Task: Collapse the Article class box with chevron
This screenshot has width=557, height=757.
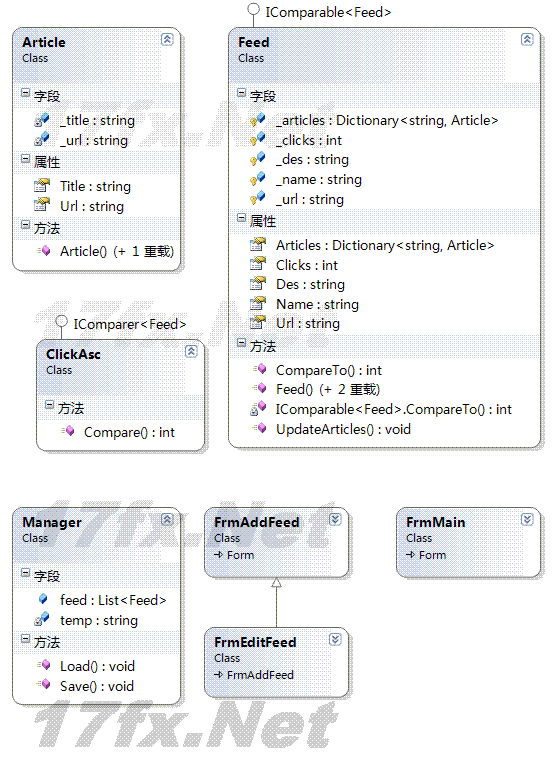Action: click(x=167, y=40)
